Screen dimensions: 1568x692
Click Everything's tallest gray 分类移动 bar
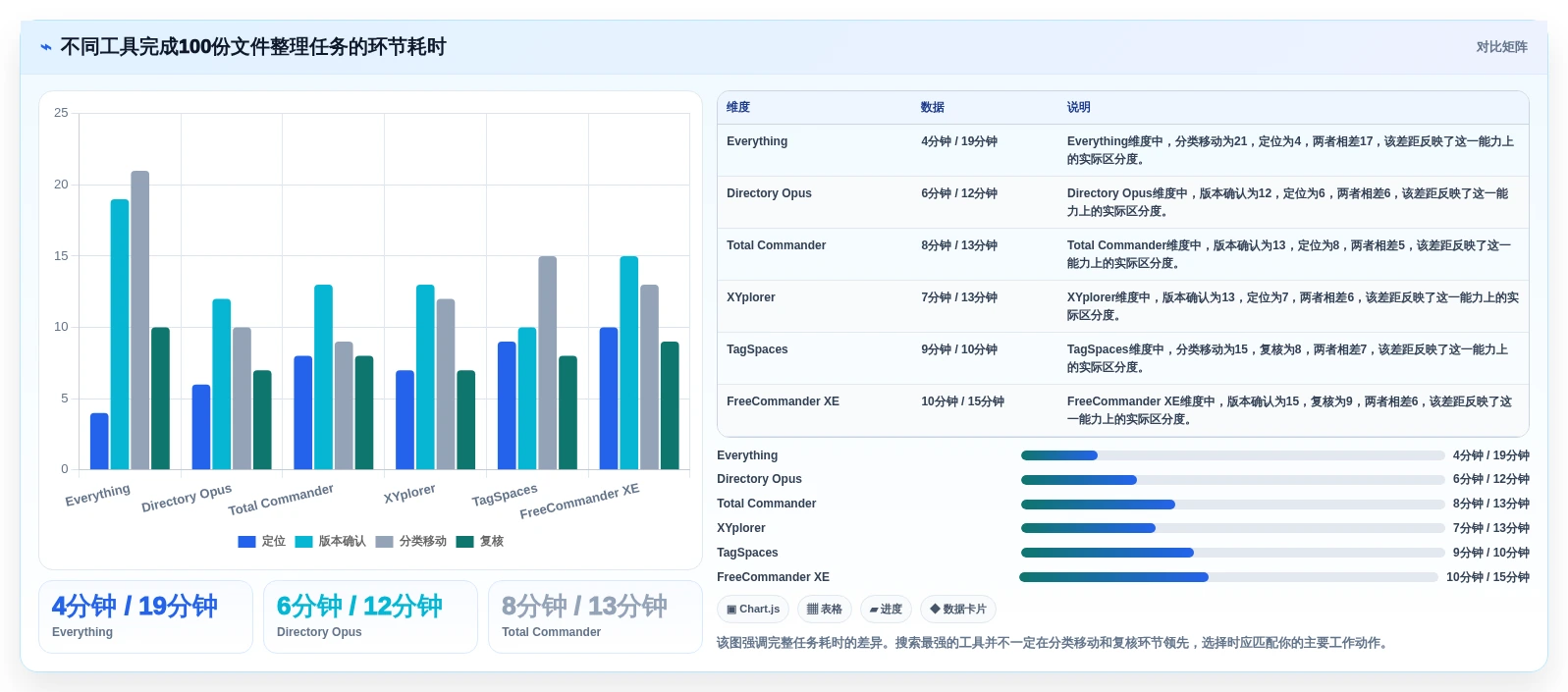[140, 320]
